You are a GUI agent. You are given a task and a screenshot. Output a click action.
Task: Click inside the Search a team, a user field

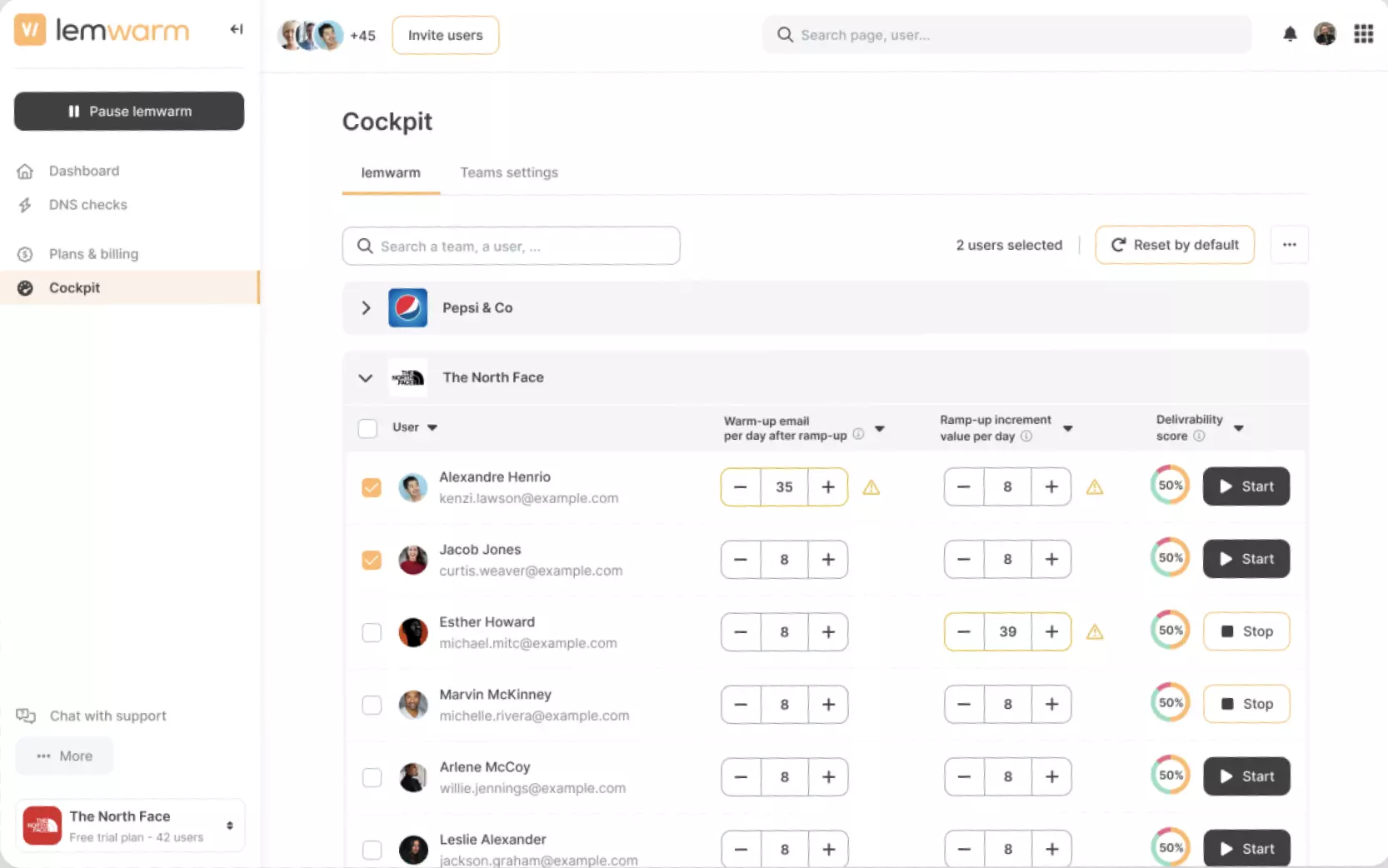pyautogui.click(x=512, y=245)
